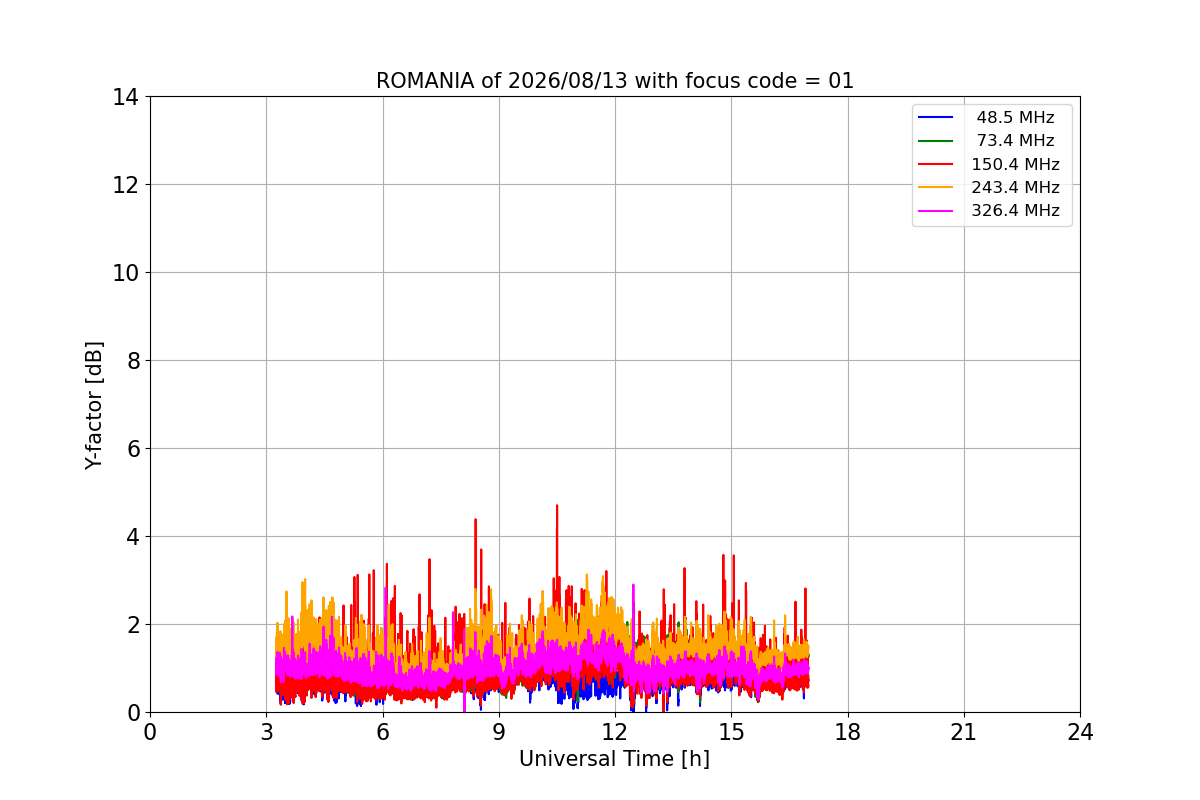Click the x-axis tick label 15
1200x800 pixels.
click(731, 732)
